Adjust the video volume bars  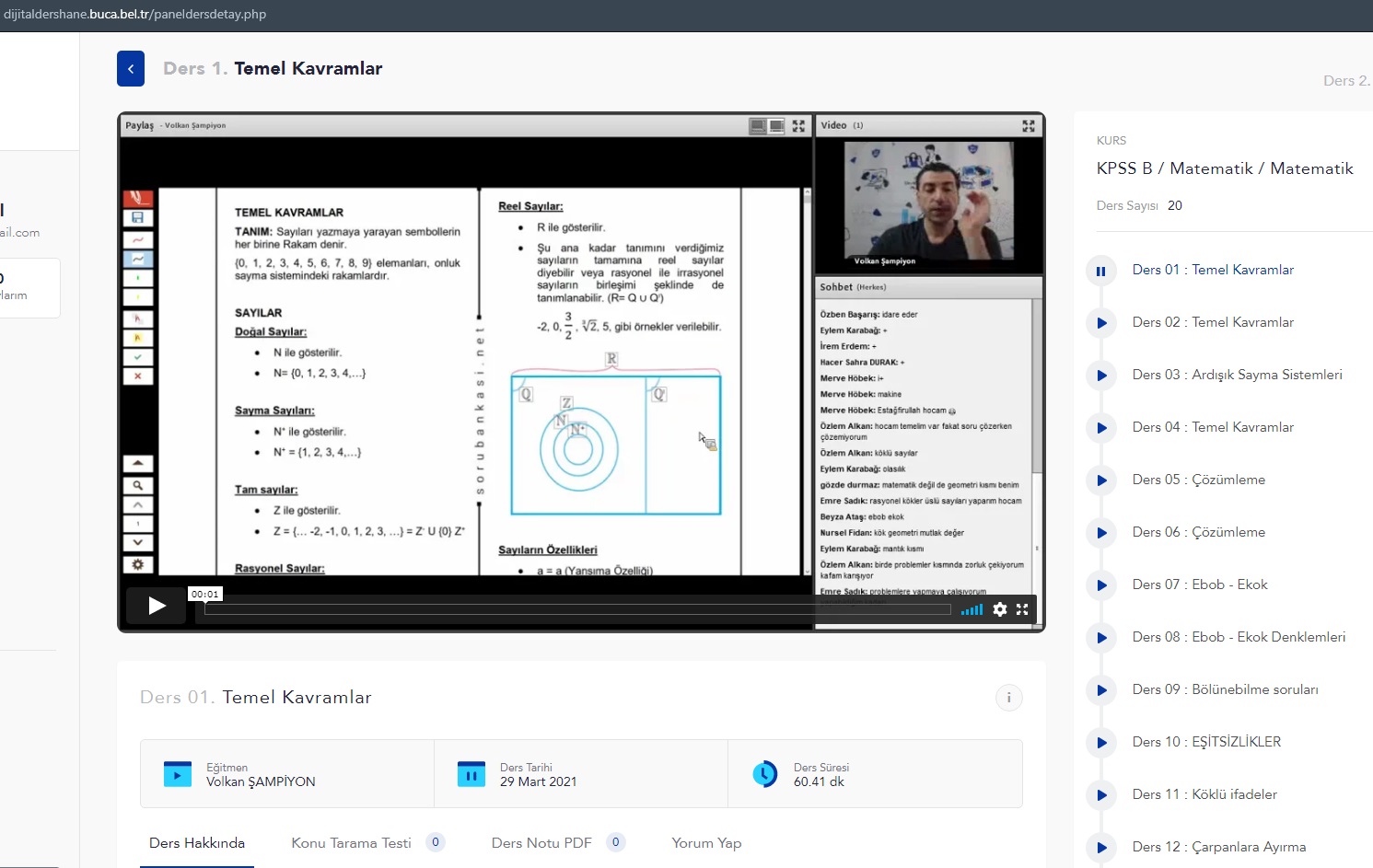tap(972, 609)
